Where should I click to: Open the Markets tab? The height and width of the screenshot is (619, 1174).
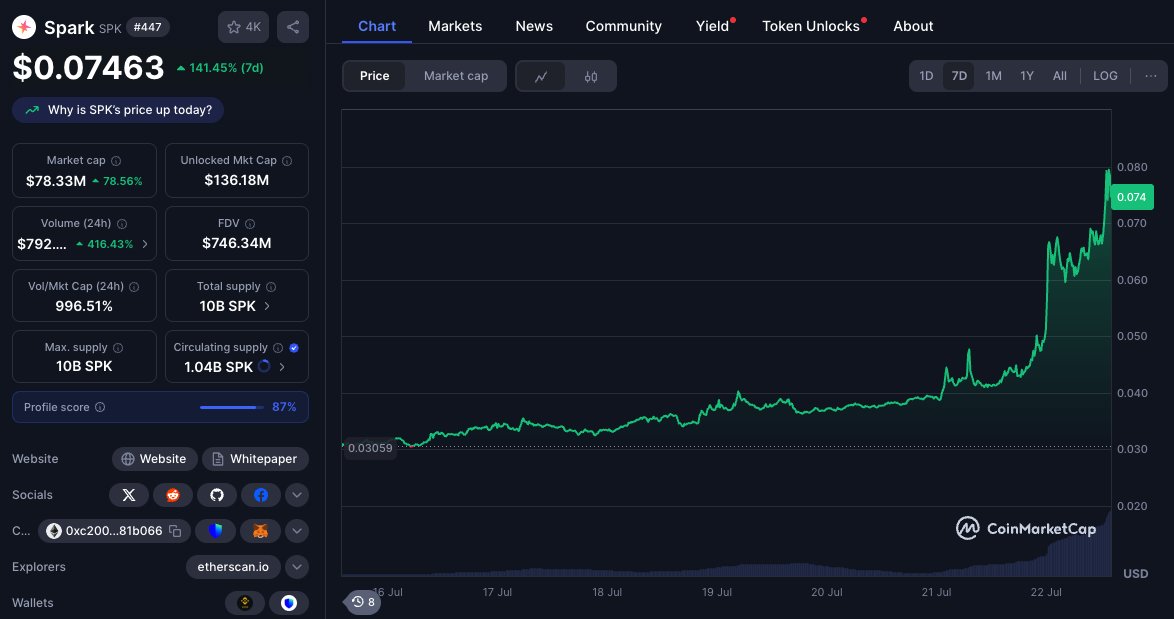(x=455, y=26)
